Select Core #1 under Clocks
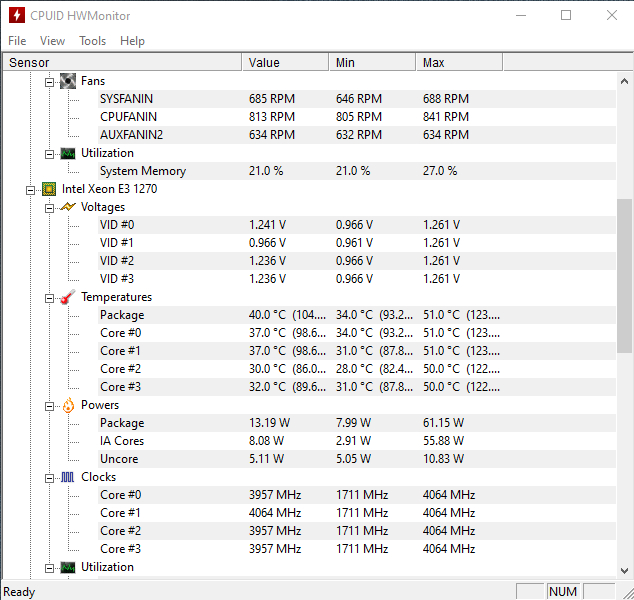The image size is (634, 600). click(357, 513)
